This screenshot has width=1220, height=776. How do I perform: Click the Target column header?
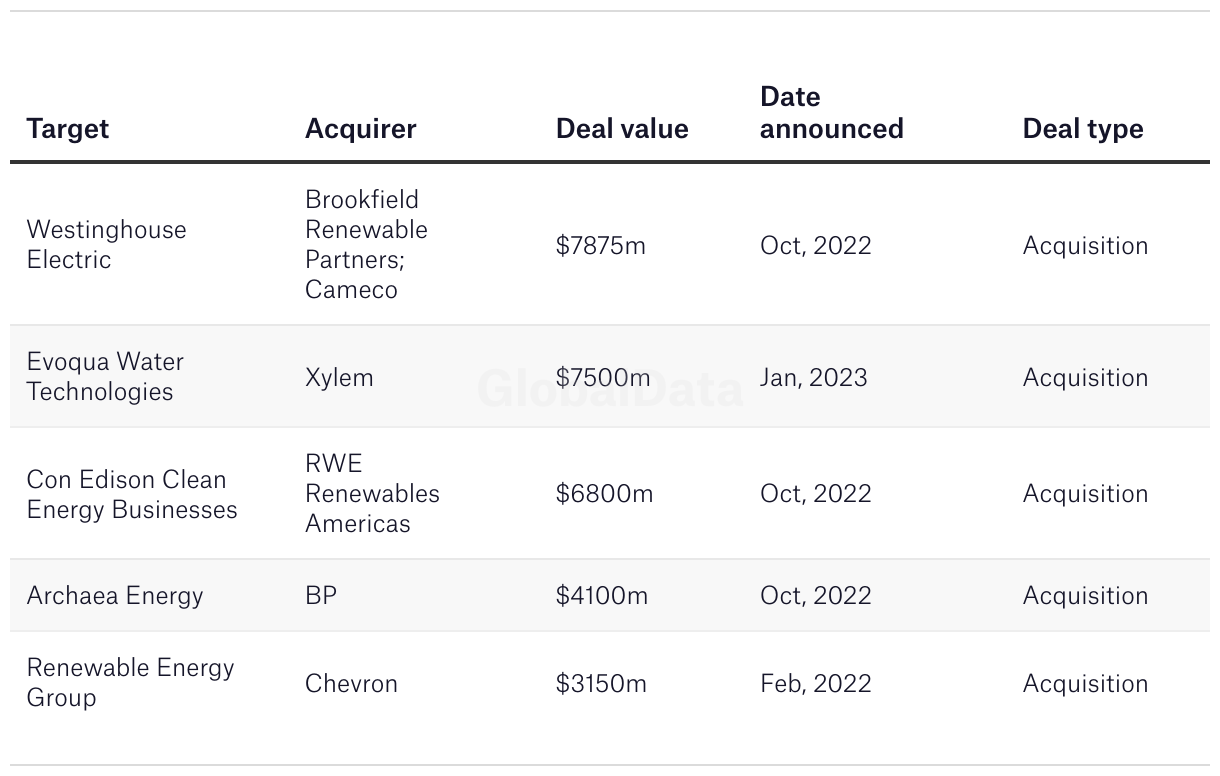pyautogui.click(x=68, y=129)
